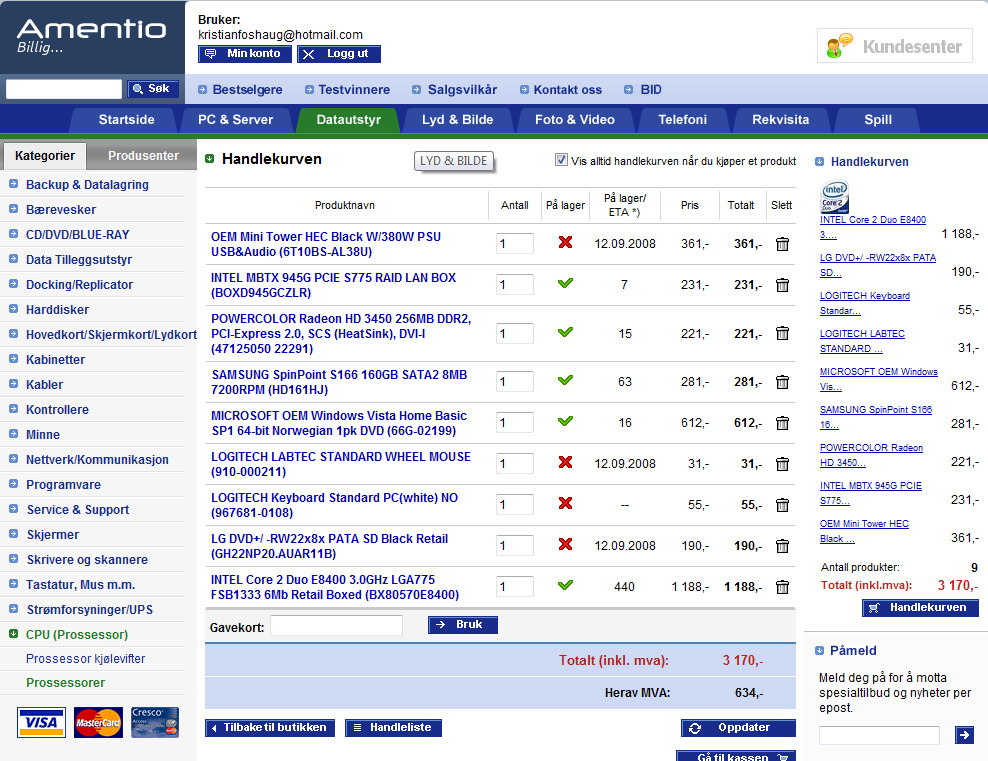Remove INTEL MBTX 945G row with trash icon

click(x=782, y=285)
